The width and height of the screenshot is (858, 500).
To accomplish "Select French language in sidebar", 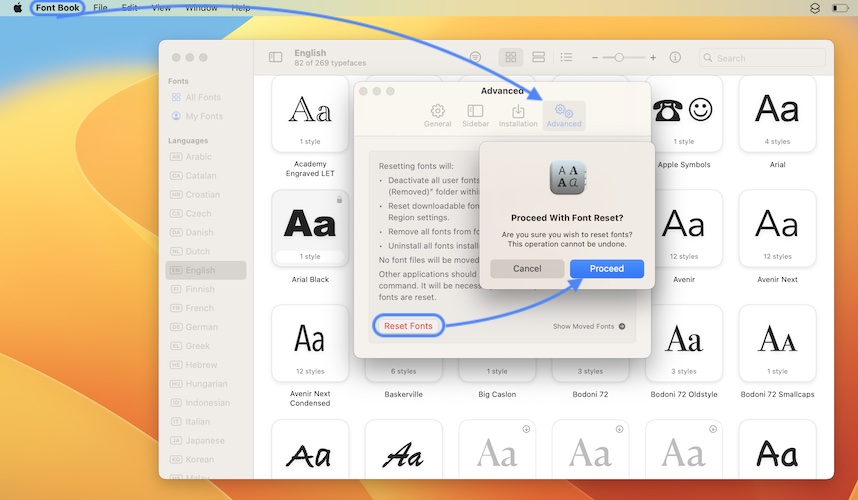I will (x=206, y=308).
